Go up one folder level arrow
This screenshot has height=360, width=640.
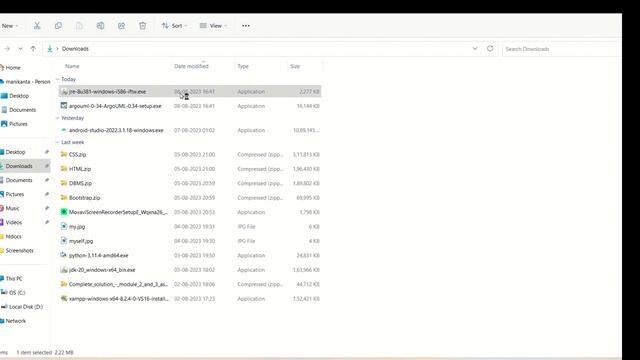click(33, 49)
